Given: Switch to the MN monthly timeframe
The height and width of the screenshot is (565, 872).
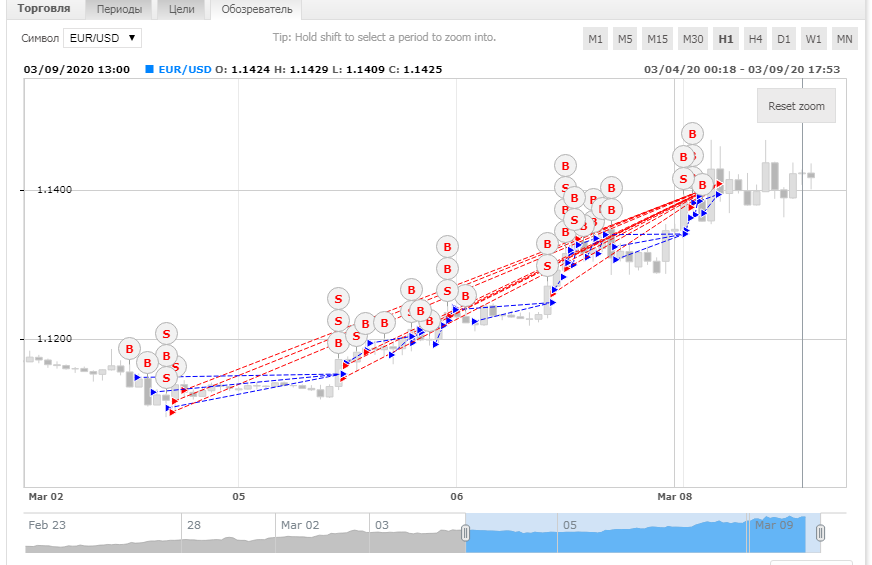Looking at the screenshot, I should (x=844, y=39).
